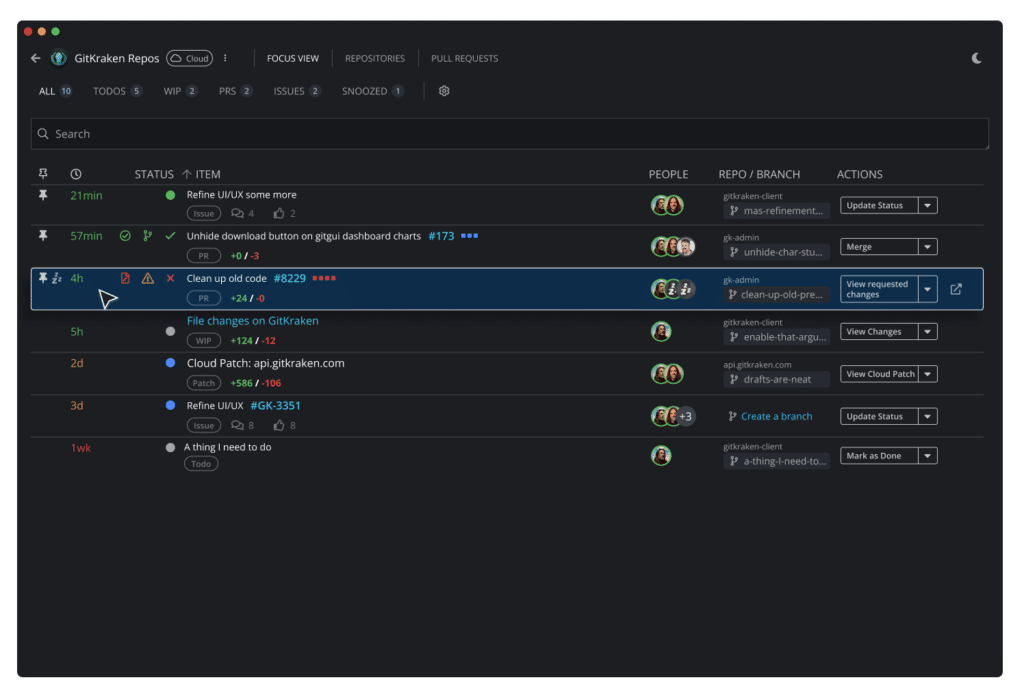The height and width of the screenshot is (695, 1024).
Task: Click the View Changes button
Action: coord(879,332)
